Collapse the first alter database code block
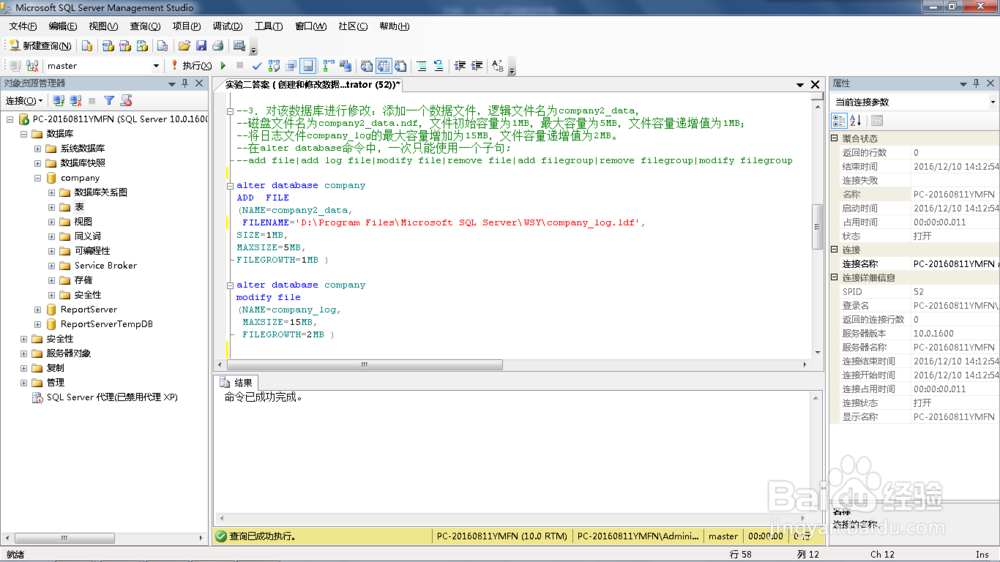This screenshot has width=1000, height=562. click(x=230, y=186)
